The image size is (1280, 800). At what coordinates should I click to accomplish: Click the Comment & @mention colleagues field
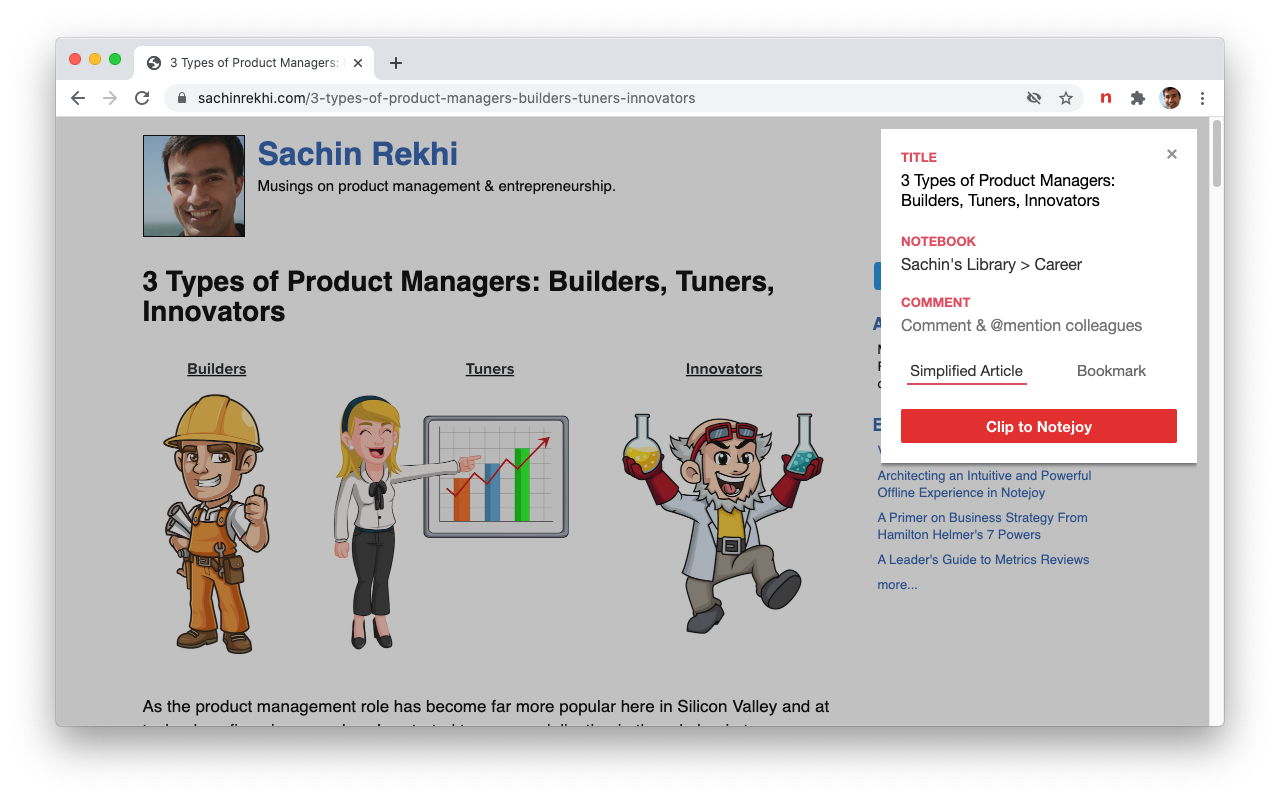pos(1021,326)
